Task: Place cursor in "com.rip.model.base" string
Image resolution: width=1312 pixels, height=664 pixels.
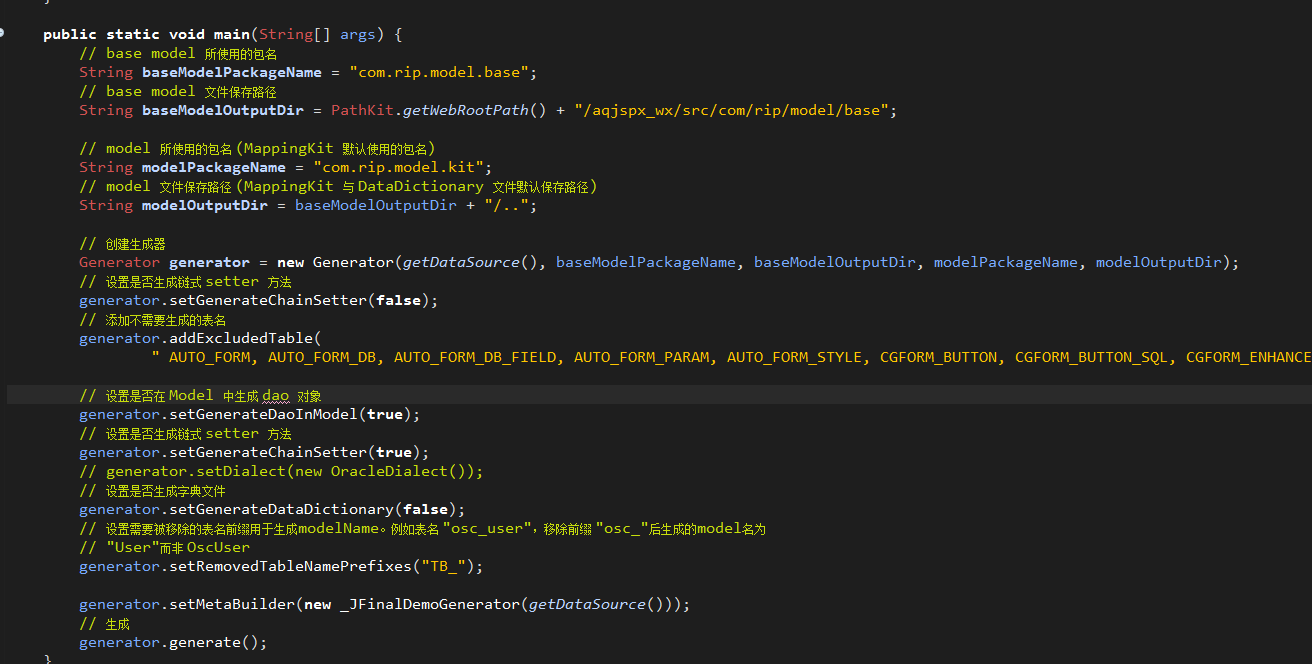Action: tap(448, 72)
